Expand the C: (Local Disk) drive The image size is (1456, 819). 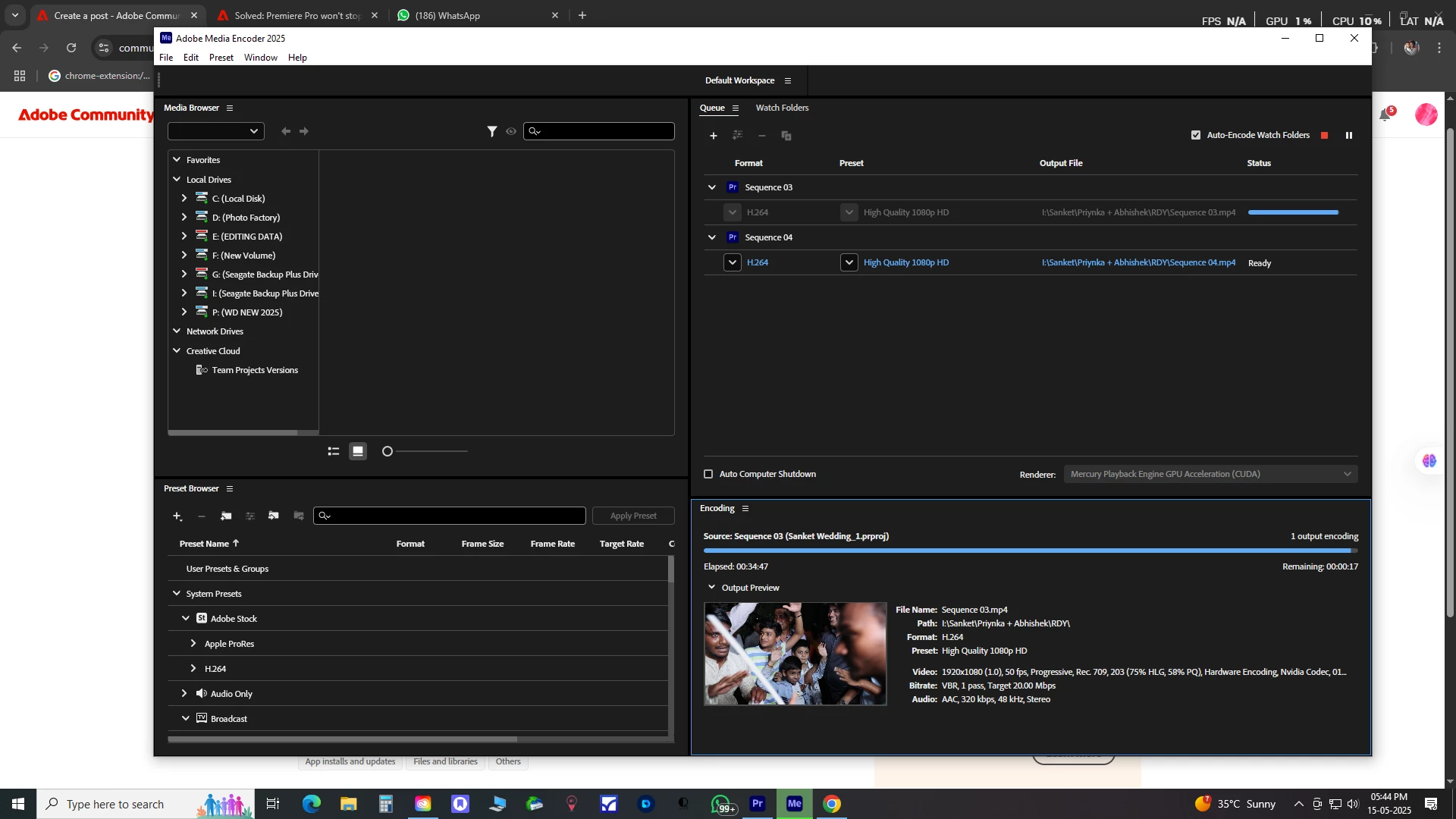click(x=184, y=198)
